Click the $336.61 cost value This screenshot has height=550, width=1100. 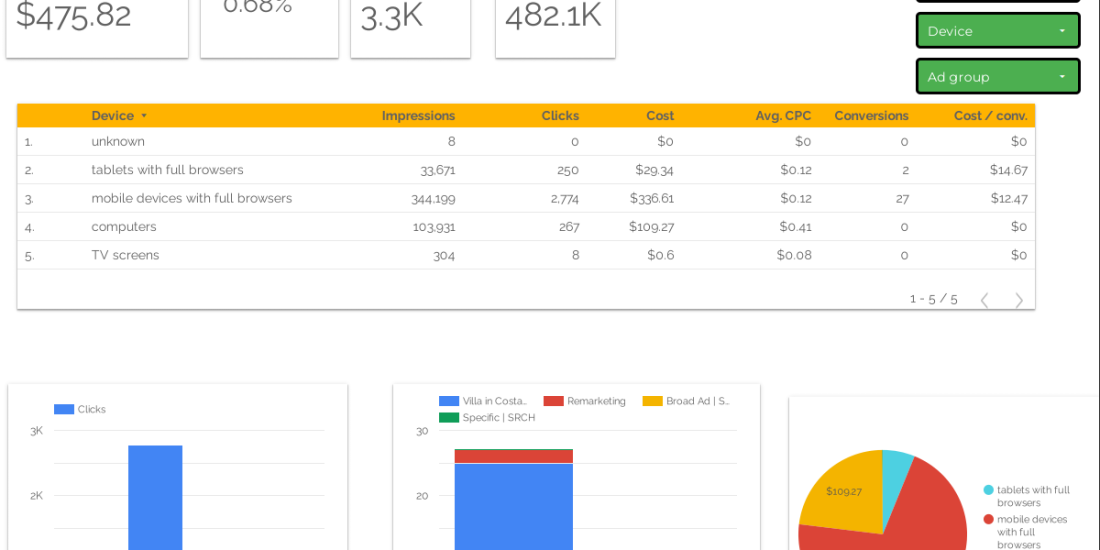click(x=652, y=199)
